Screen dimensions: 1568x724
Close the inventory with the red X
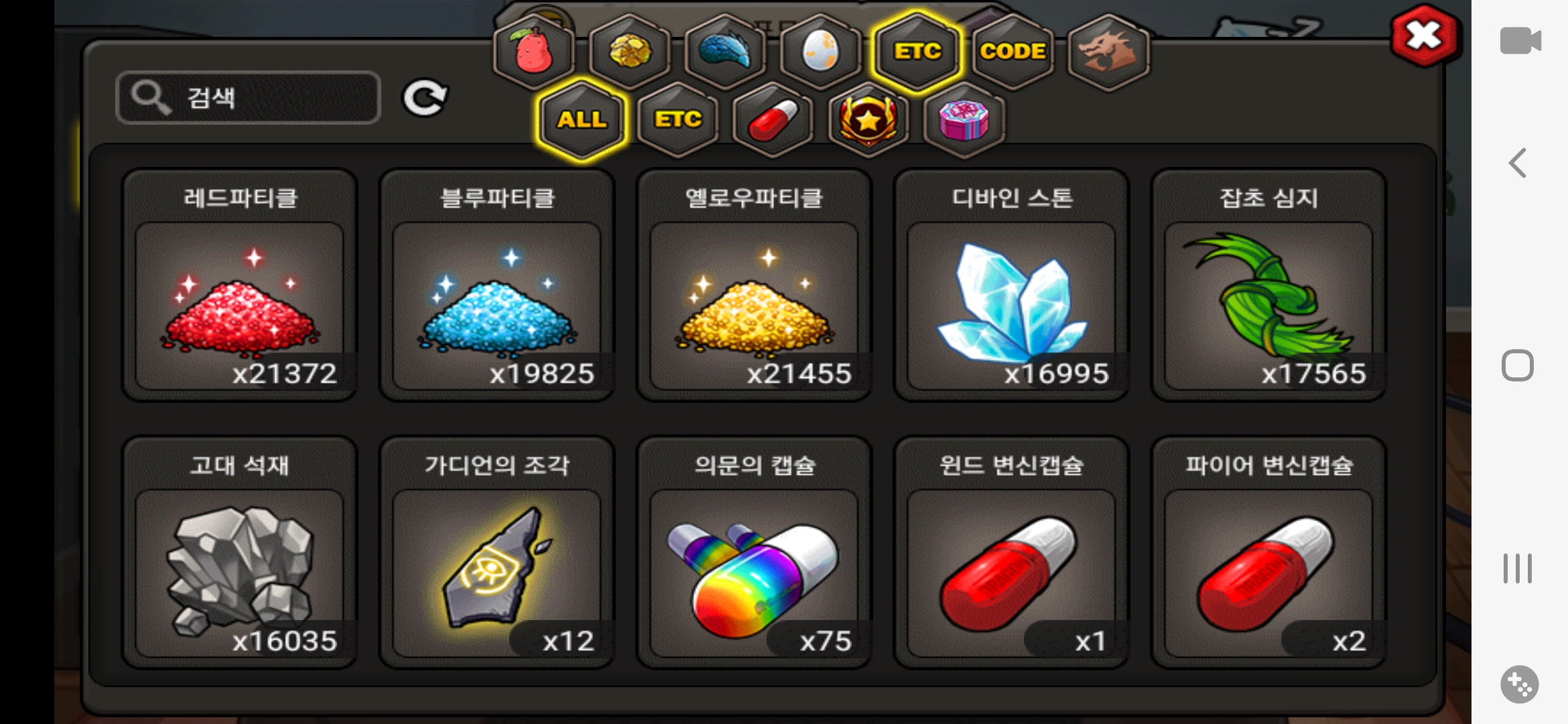click(1425, 36)
